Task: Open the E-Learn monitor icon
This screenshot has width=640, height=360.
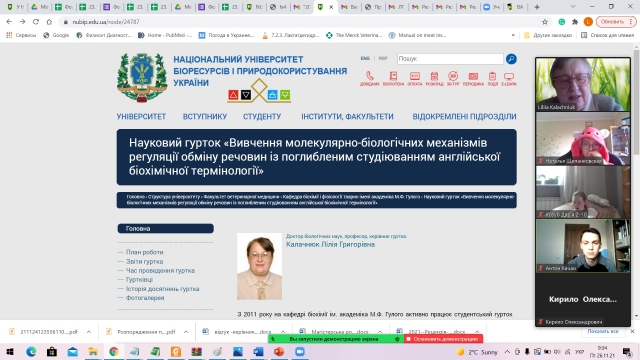Action: 509,78
